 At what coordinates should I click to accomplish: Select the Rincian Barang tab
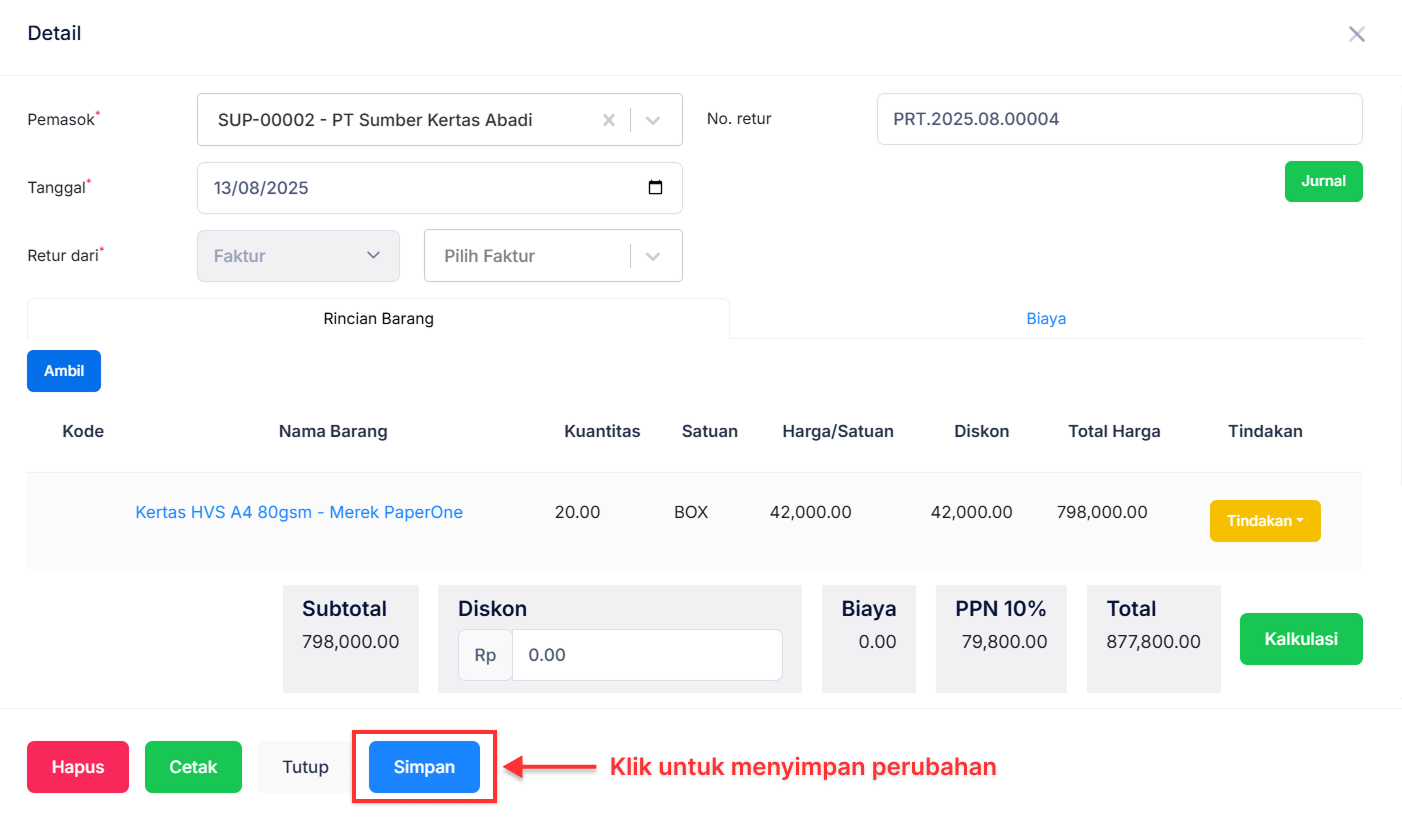click(378, 318)
